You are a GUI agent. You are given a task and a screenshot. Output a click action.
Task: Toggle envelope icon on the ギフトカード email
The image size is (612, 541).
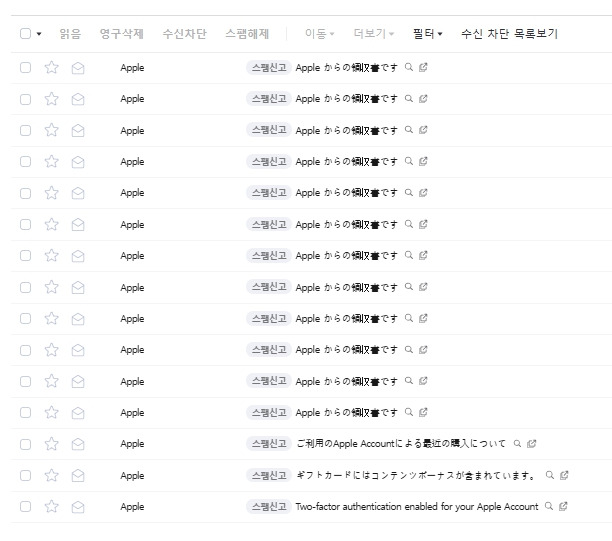tap(78, 475)
